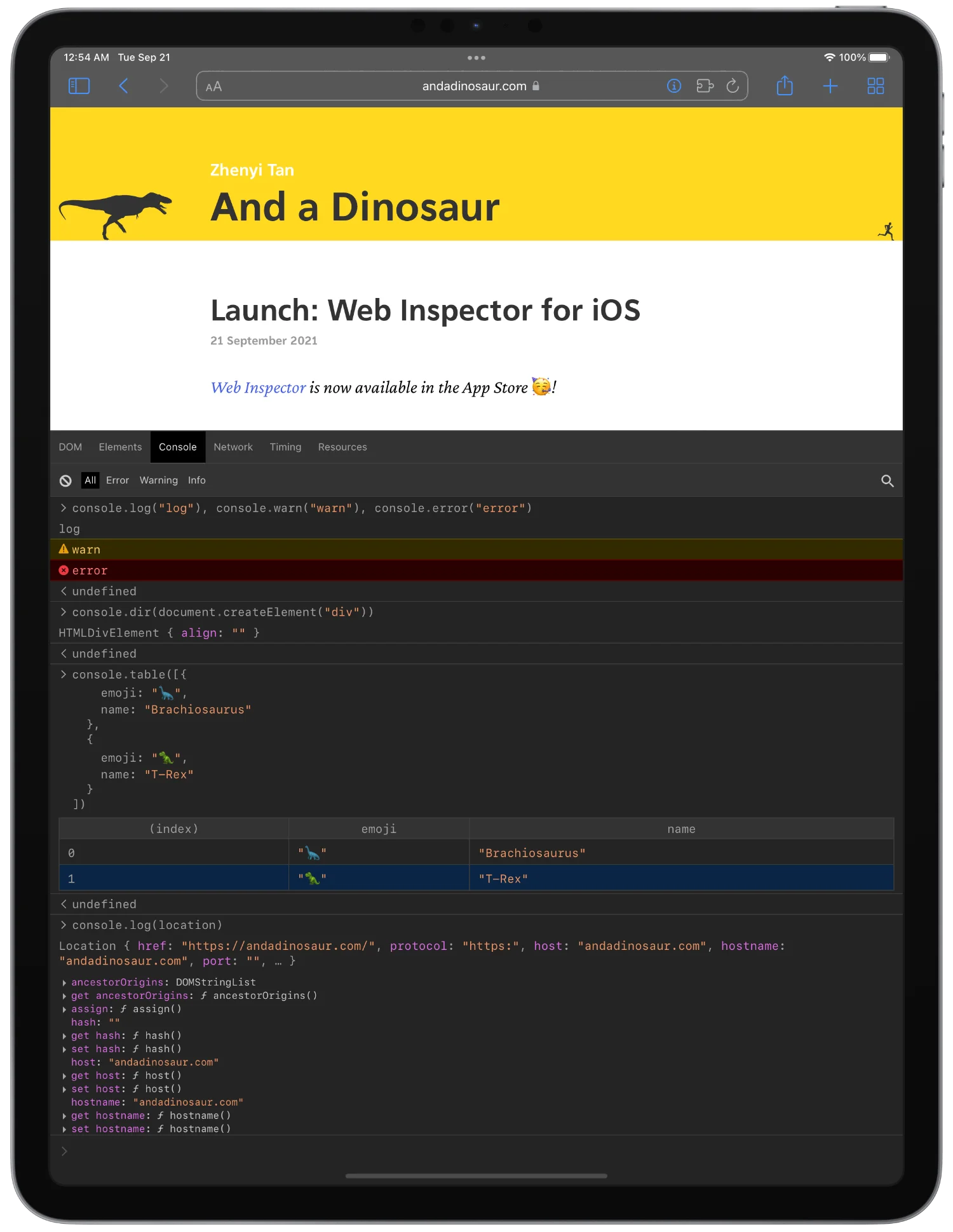Tap the Wi-Fi status icon
Image resolution: width=953 pixels, height=1232 pixels.
[x=829, y=57]
